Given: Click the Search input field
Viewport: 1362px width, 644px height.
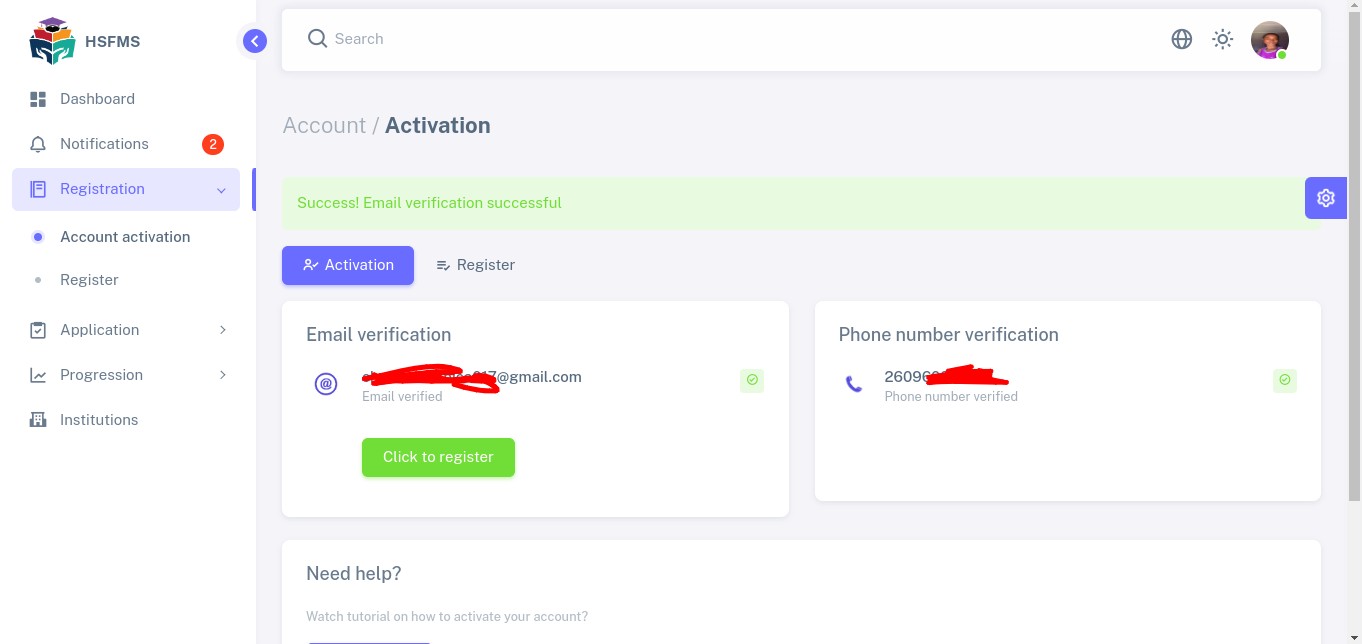Looking at the screenshot, I should pyautogui.click(x=700, y=39).
